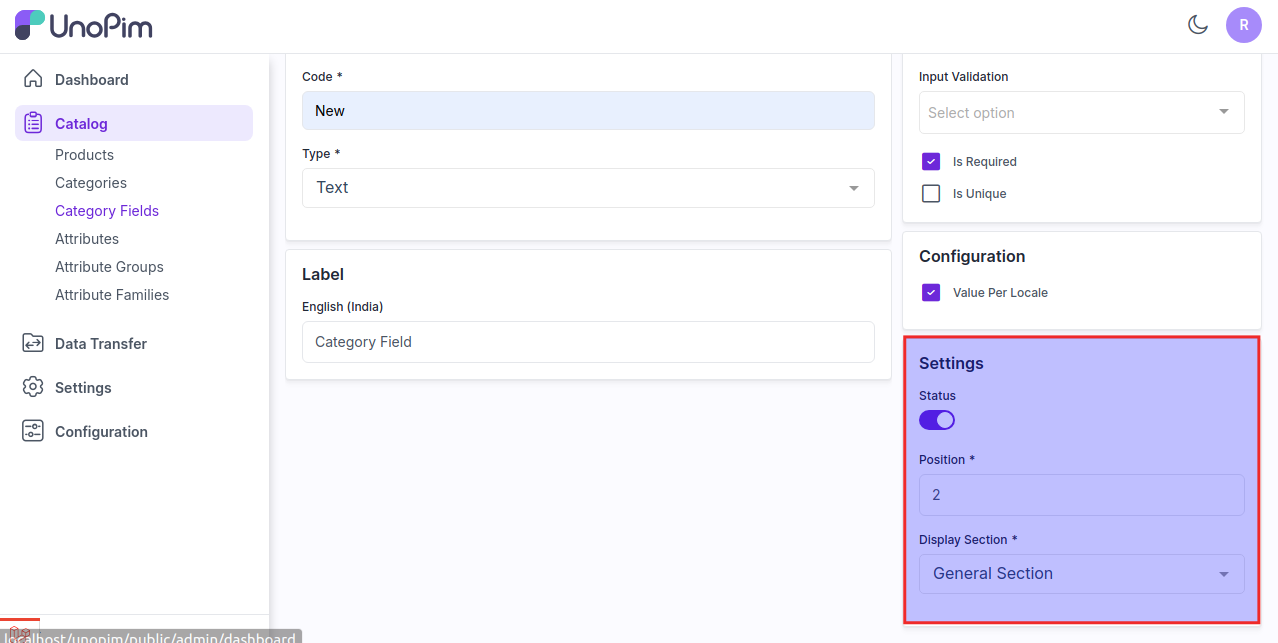Turn off the Status toggle
1278x643 pixels.
pyautogui.click(x=937, y=420)
